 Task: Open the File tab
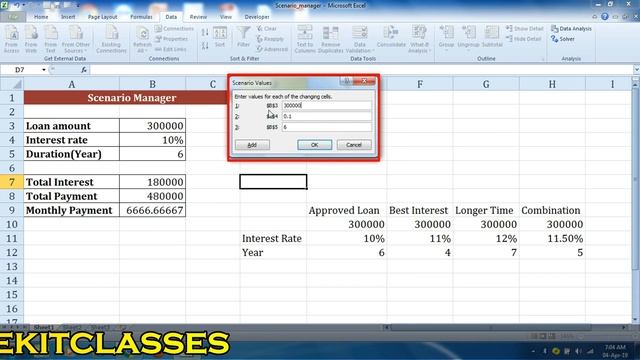coord(13,17)
